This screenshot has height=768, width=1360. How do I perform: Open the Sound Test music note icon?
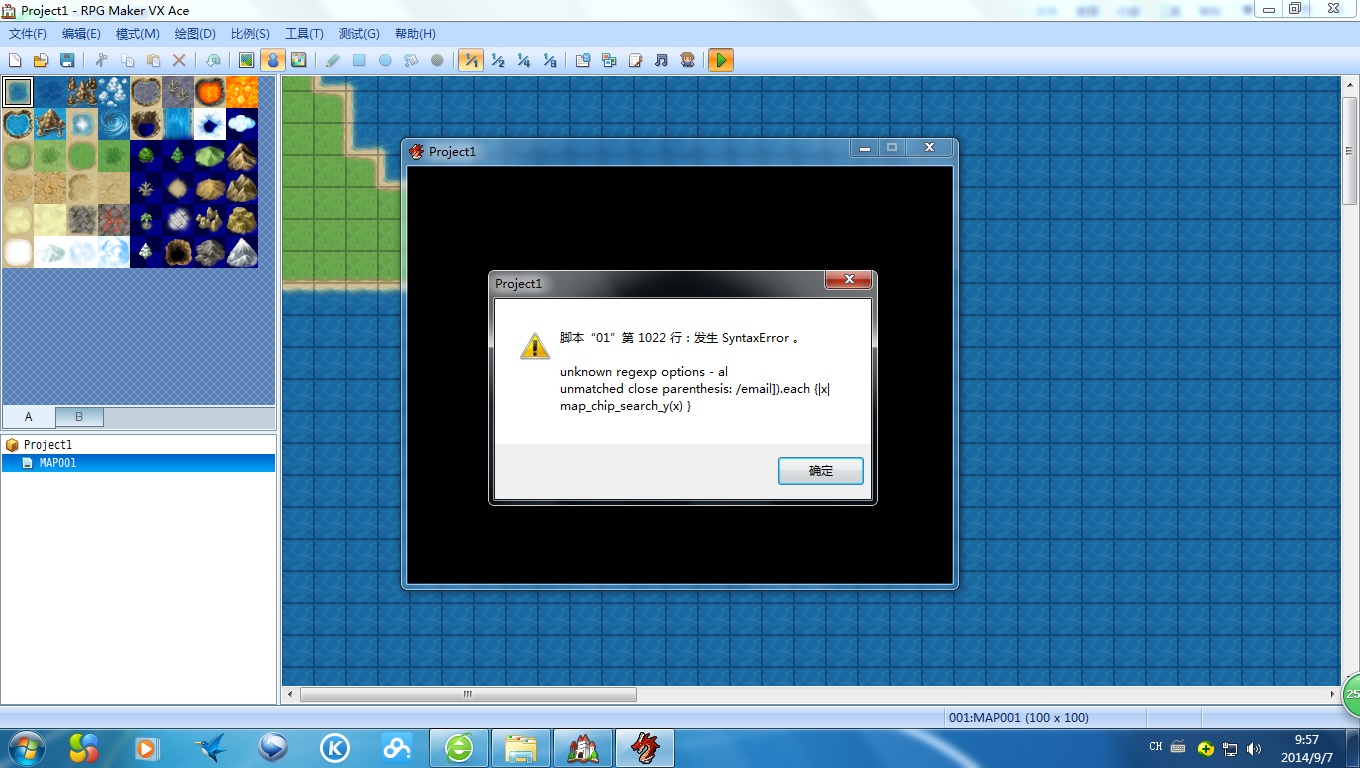[x=661, y=60]
